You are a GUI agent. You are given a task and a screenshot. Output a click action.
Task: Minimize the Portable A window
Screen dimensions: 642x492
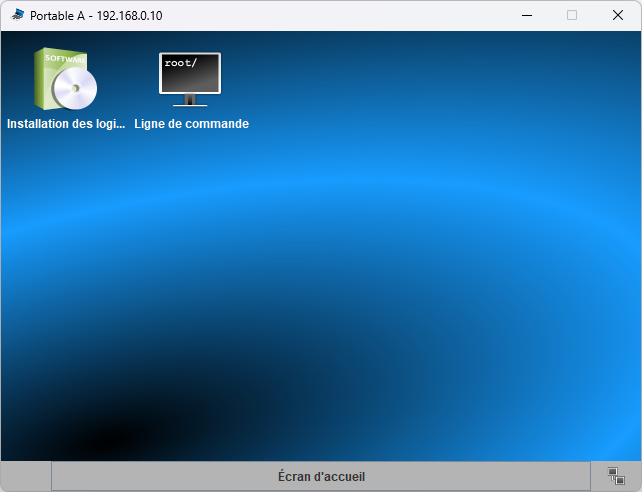click(x=526, y=15)
